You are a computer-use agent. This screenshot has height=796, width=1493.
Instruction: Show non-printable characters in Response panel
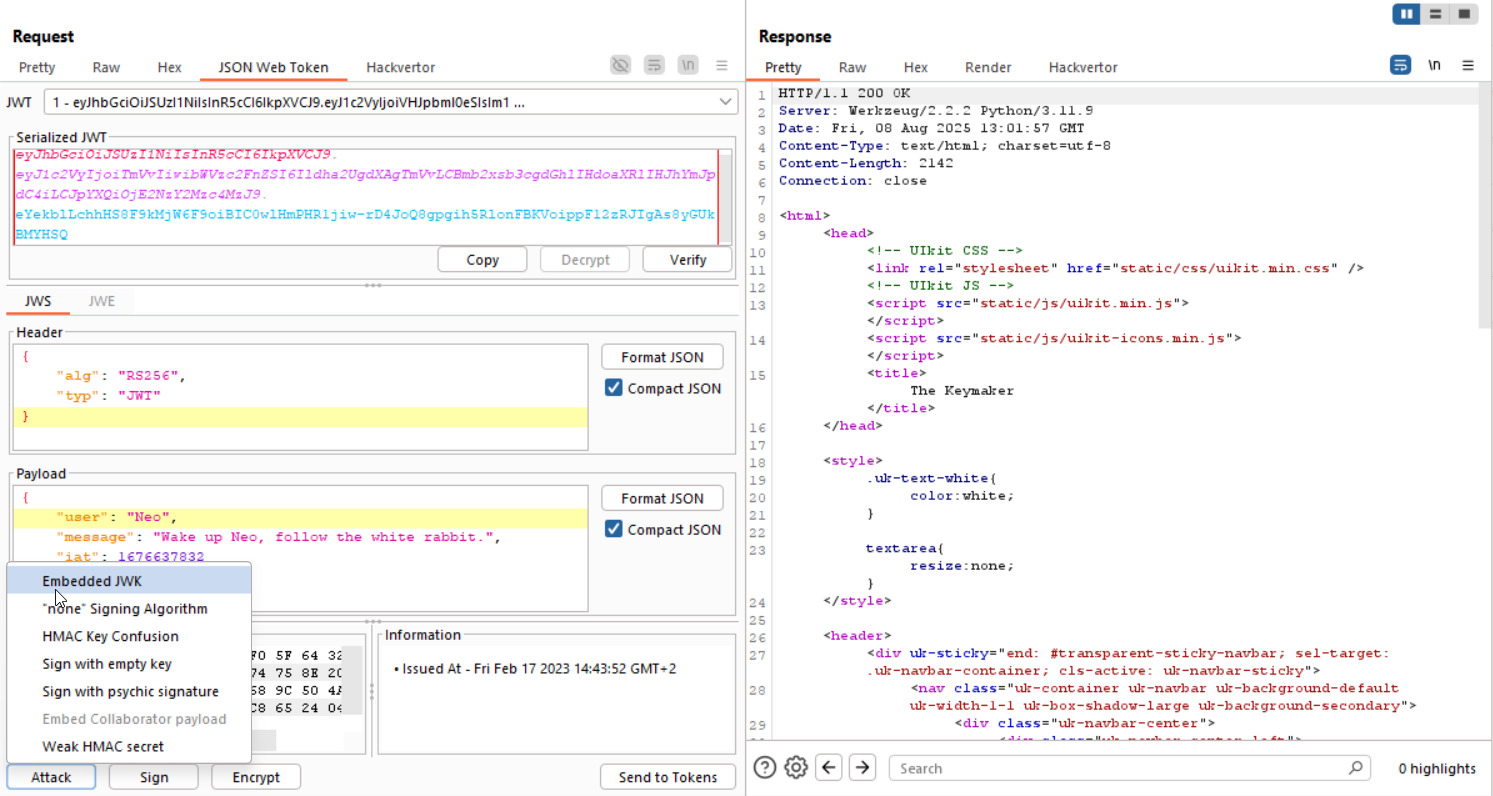1434,66
